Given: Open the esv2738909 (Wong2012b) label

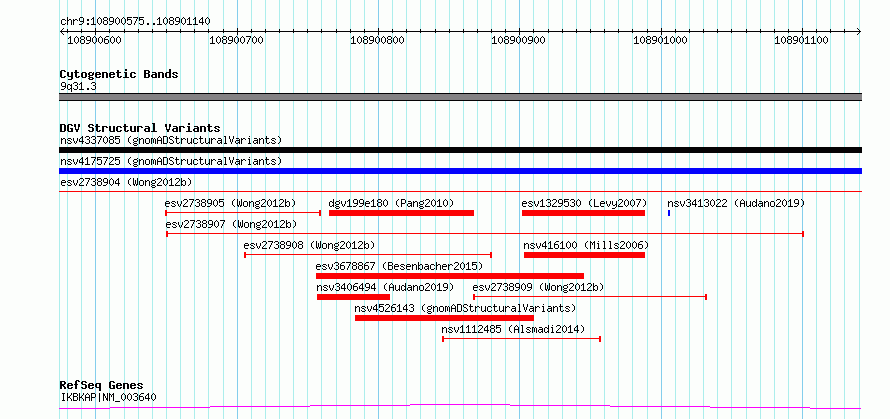Looking at the screenshot, I should (538, 287).
